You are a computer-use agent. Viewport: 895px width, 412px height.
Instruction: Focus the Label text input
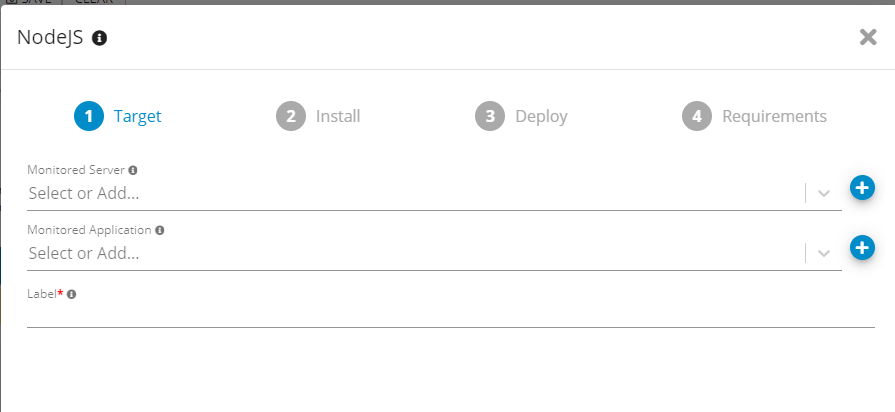pos(450,315)
